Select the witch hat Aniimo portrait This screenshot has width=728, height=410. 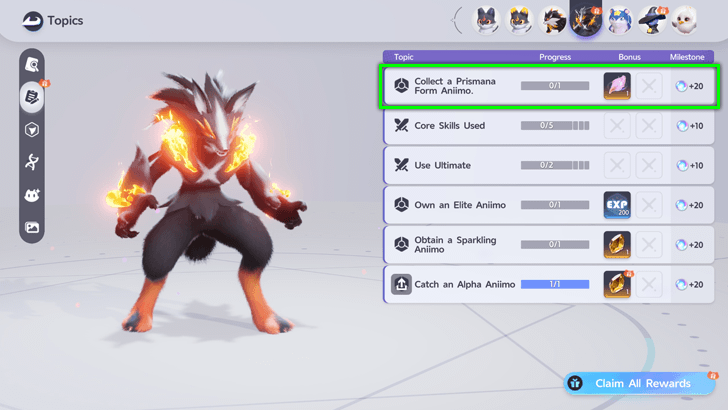(x=652, y=20)
